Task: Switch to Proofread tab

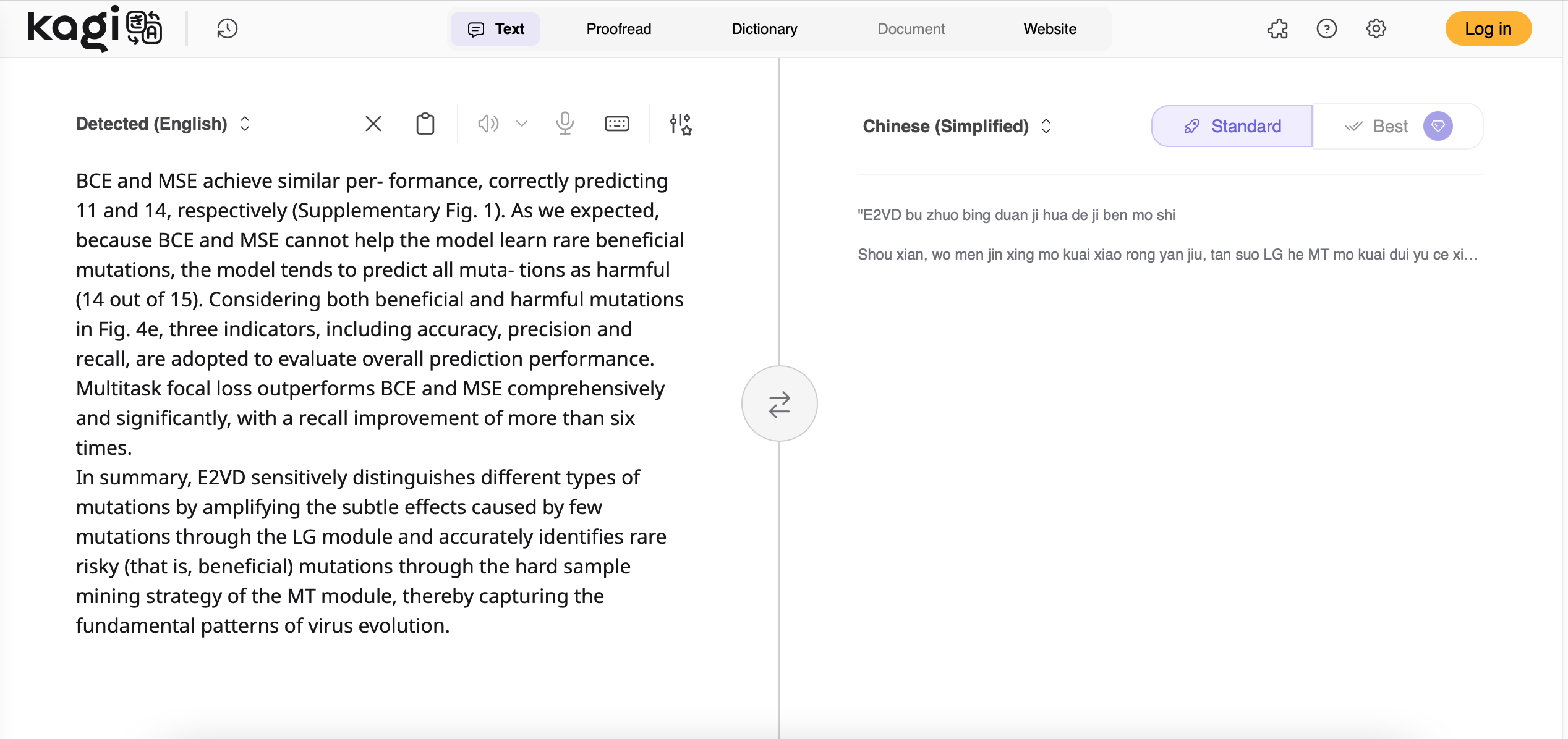Action: pos(618,28)
